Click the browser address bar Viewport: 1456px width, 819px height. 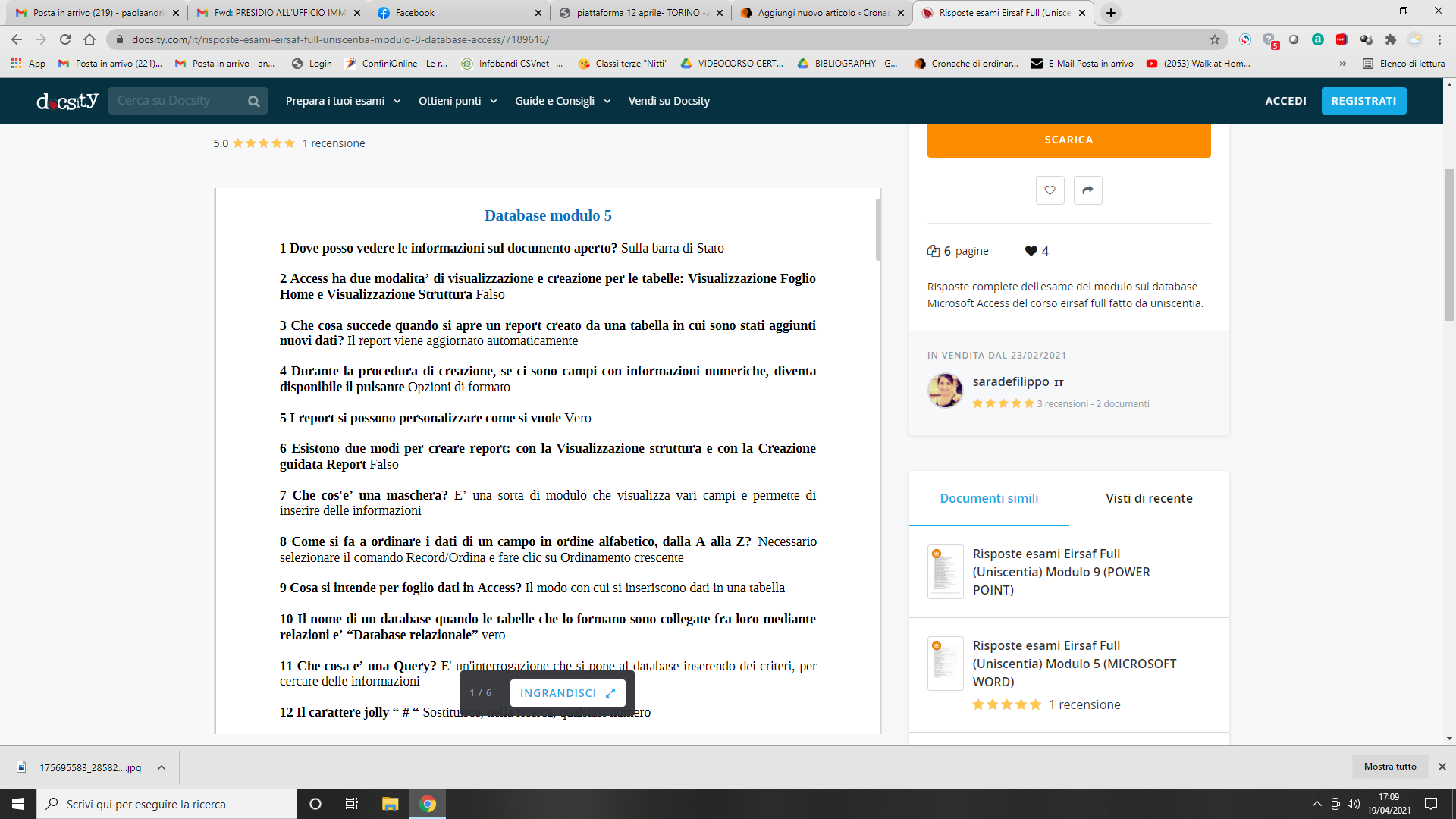pos(660,39)
